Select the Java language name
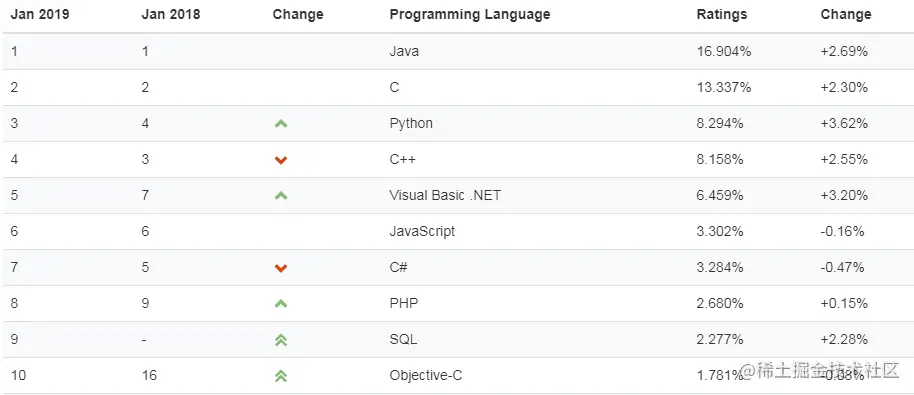The width and height of the screenshot is (914, 395). [404, 51]
